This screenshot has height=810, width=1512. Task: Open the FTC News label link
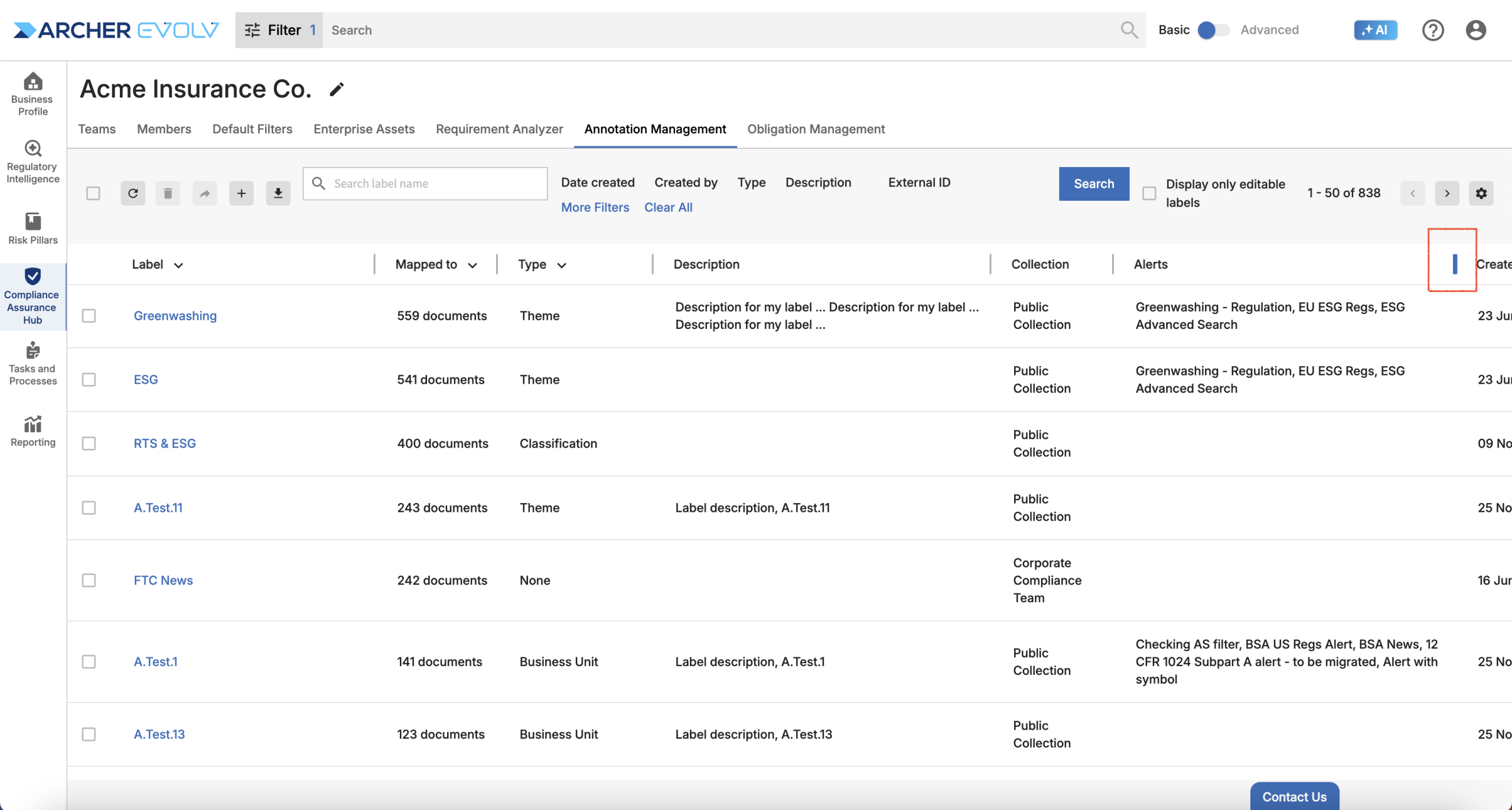[163, 580]
